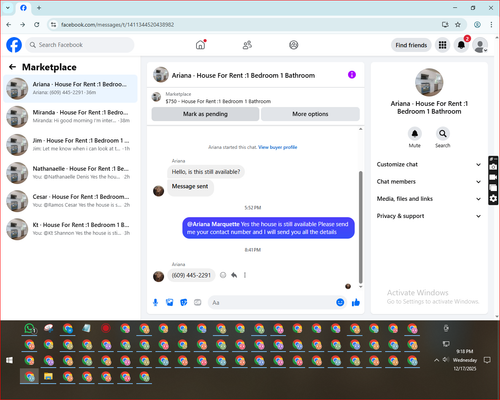This screenshot has width=500, height=400.
Task: Click the 'Hello, is this still available?' message
Action: [206, 172]
